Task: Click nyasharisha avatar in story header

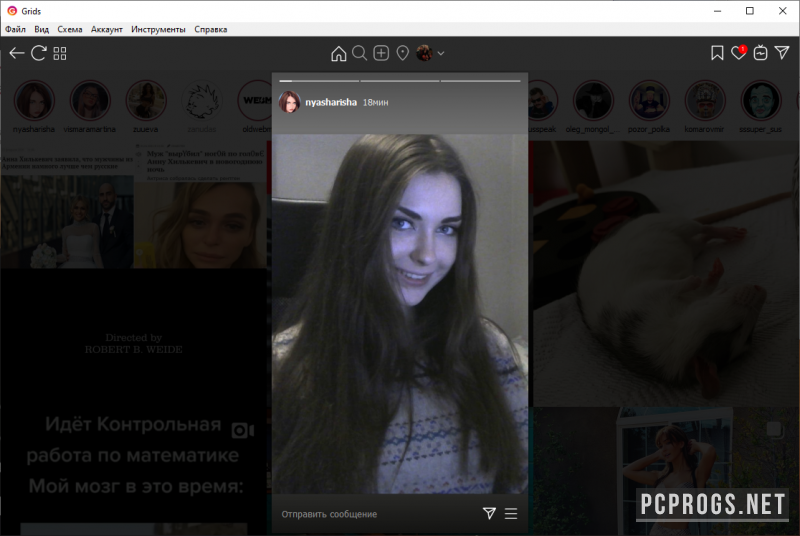Action: [289, 101]
